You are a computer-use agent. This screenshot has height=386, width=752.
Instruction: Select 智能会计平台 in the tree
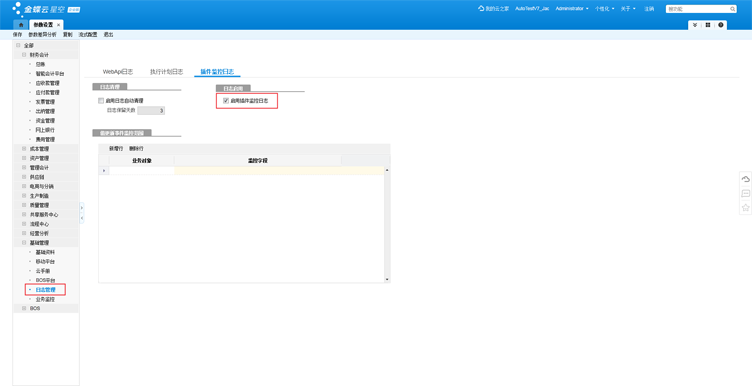(x=50, y=73)
